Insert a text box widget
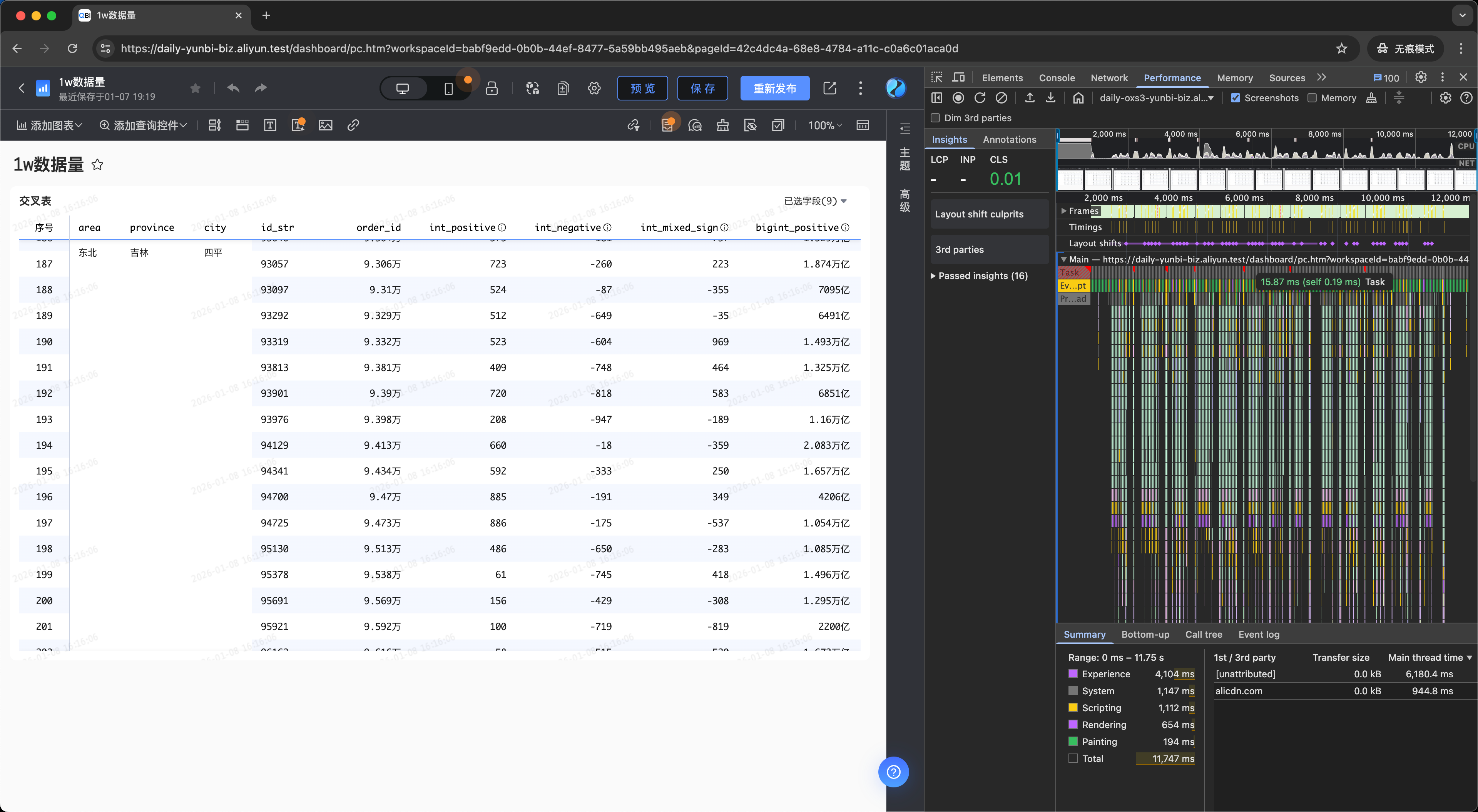This screenshot has width=1478, height=812. click(x=270, y=125)
